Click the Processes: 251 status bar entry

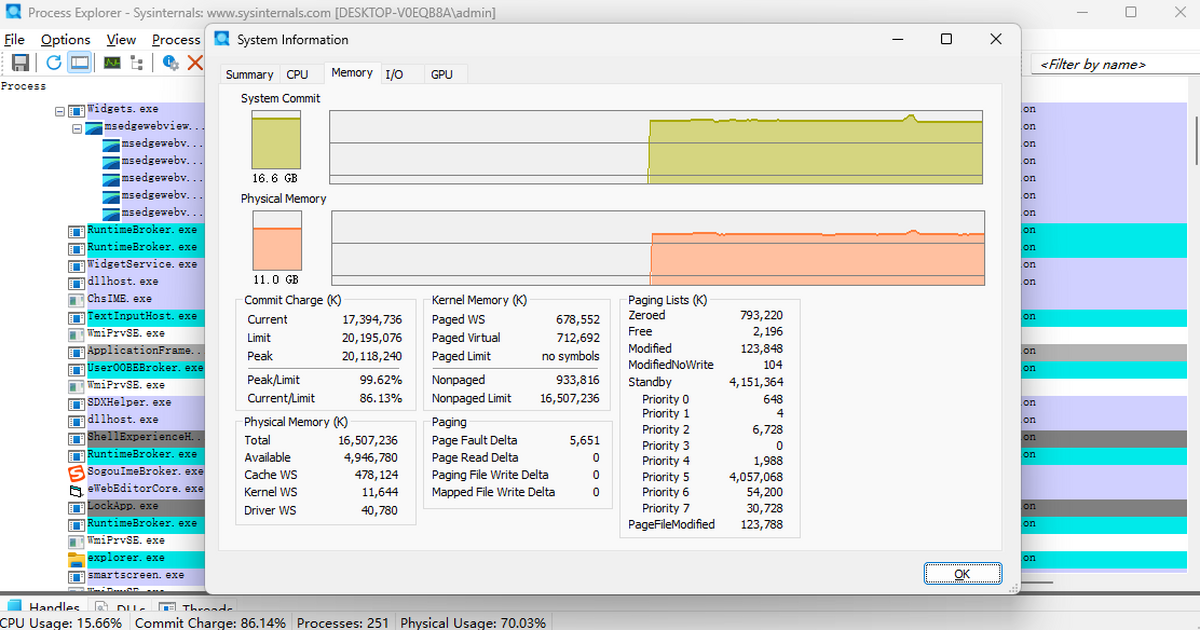coord(343,623)
